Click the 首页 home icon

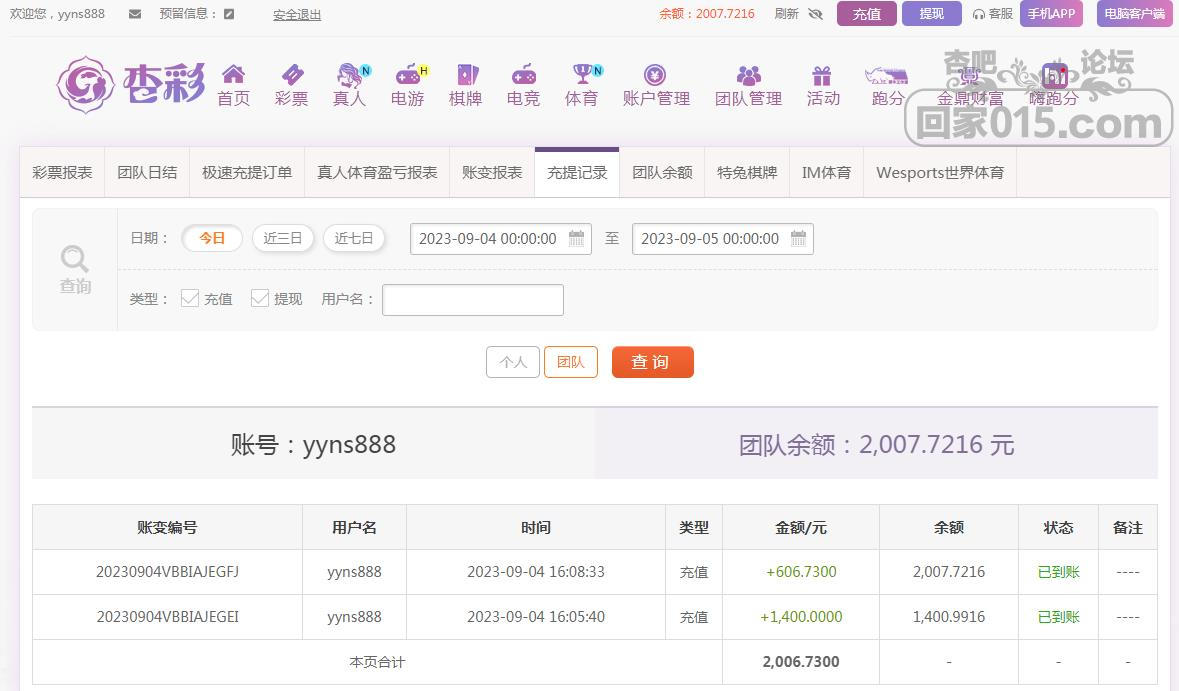coord(233,75)
